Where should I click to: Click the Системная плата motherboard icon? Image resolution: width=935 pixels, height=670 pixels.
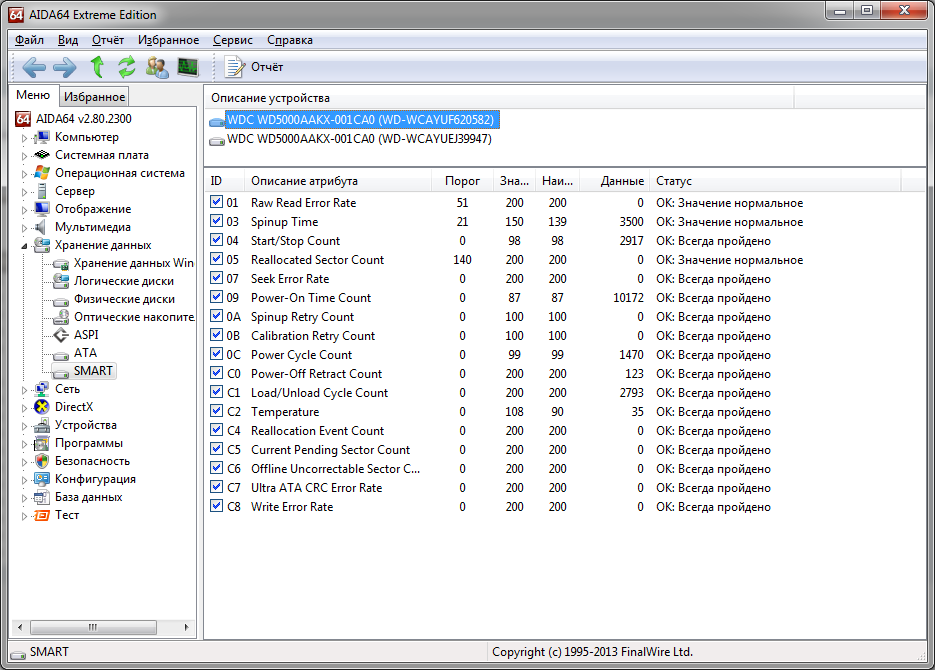(x=41, y=155)
